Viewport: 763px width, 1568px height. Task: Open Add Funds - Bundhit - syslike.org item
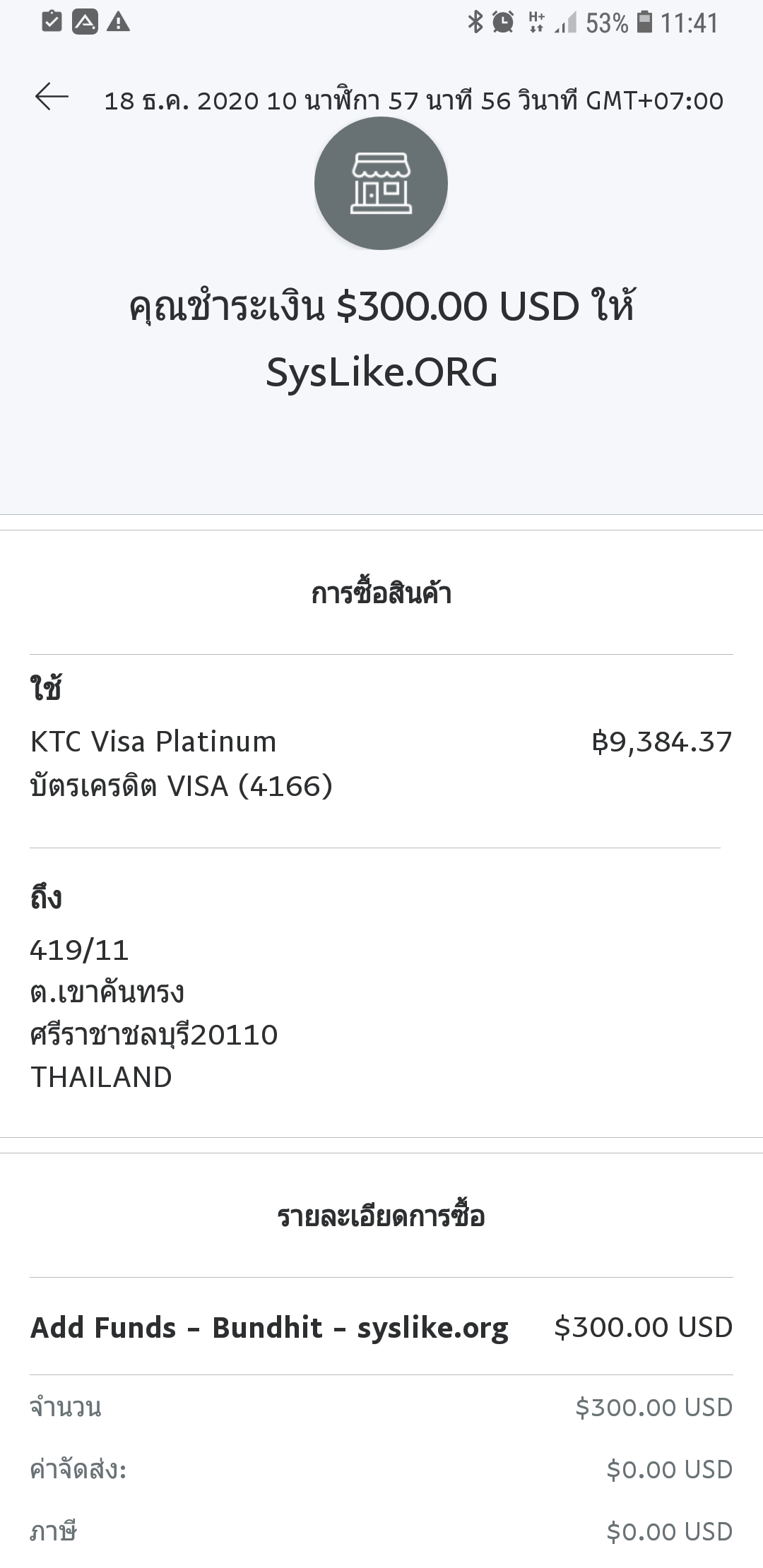(381, 1327)
